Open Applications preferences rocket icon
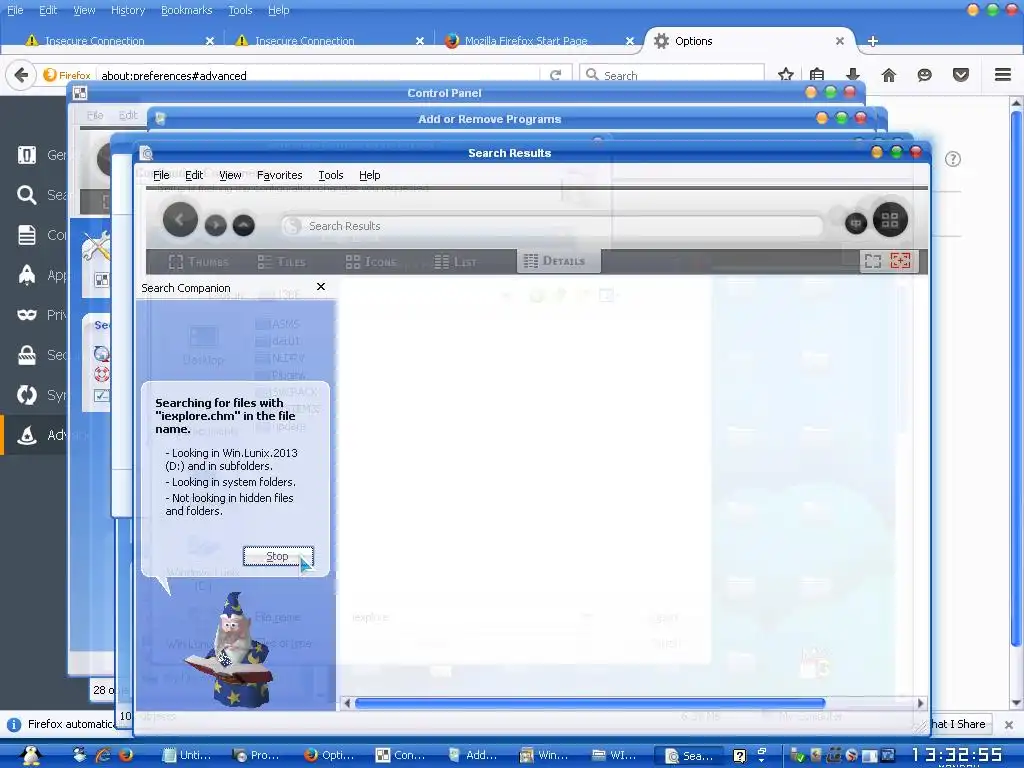Screen dimensions: 1024x768 (x=27, y=275)
